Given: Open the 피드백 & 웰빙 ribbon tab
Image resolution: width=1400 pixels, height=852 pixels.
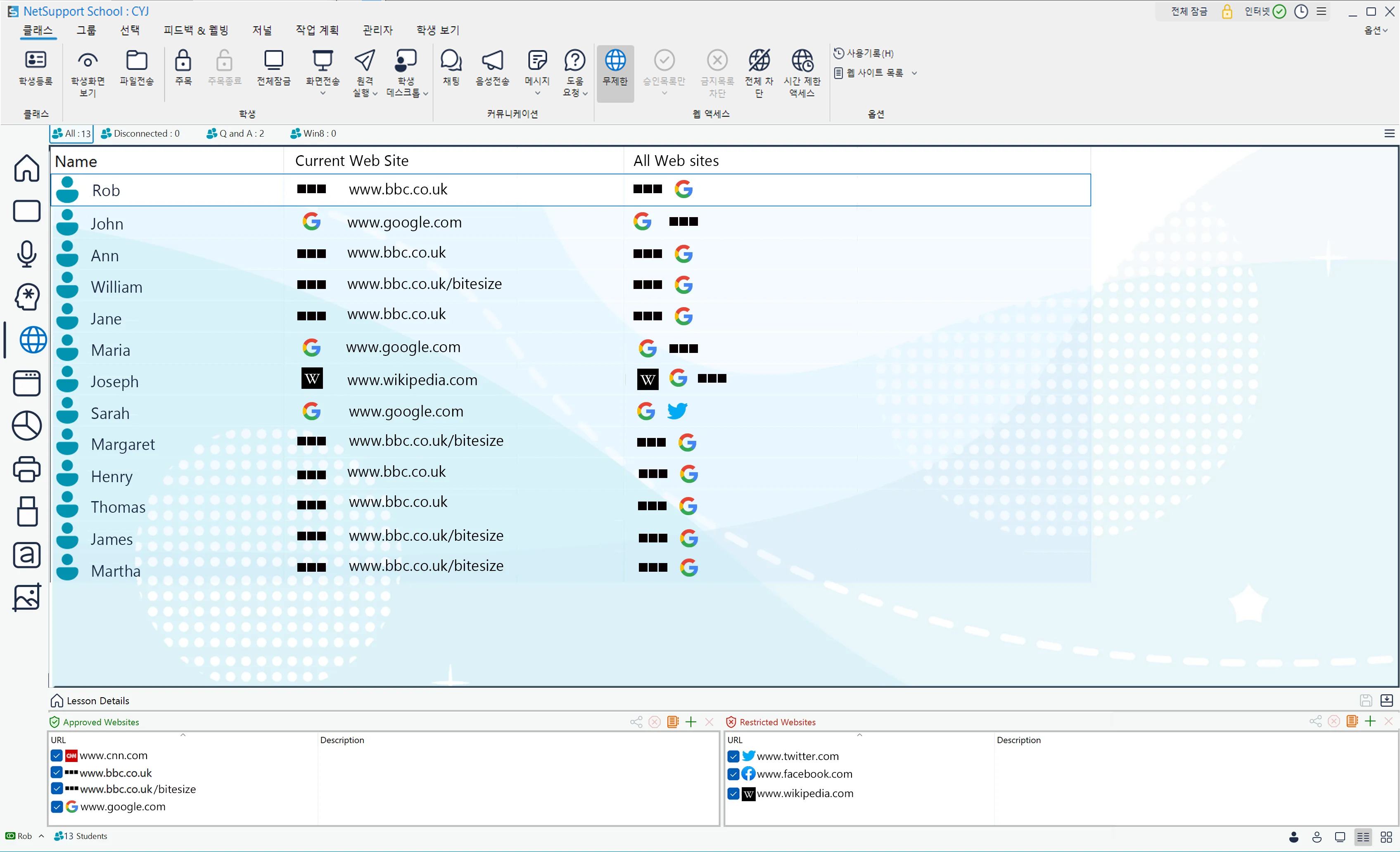Looking at the screenshot, I should click(x=195, y=30).
